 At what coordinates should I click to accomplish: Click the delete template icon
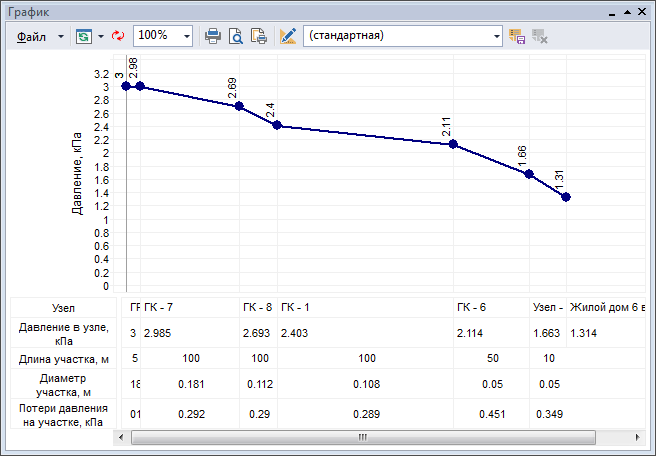tap(539, 35)
